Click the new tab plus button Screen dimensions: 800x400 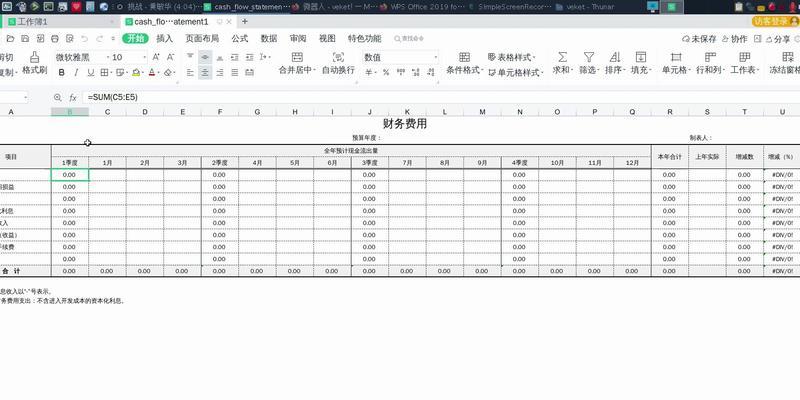pos(245,21)
